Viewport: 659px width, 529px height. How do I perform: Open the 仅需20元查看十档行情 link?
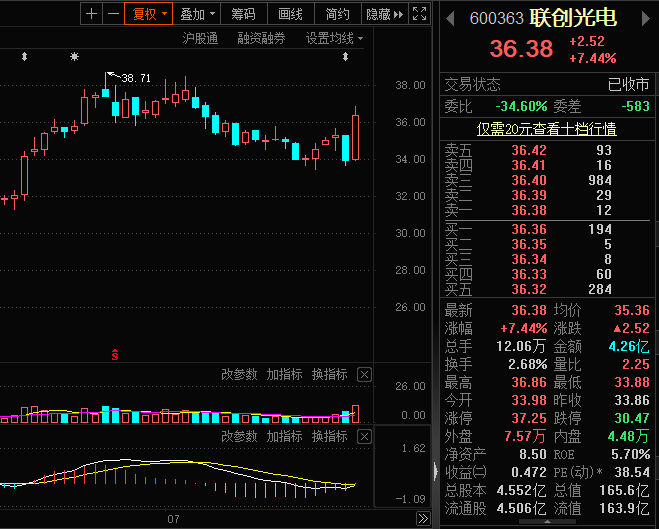click(546, 129)
